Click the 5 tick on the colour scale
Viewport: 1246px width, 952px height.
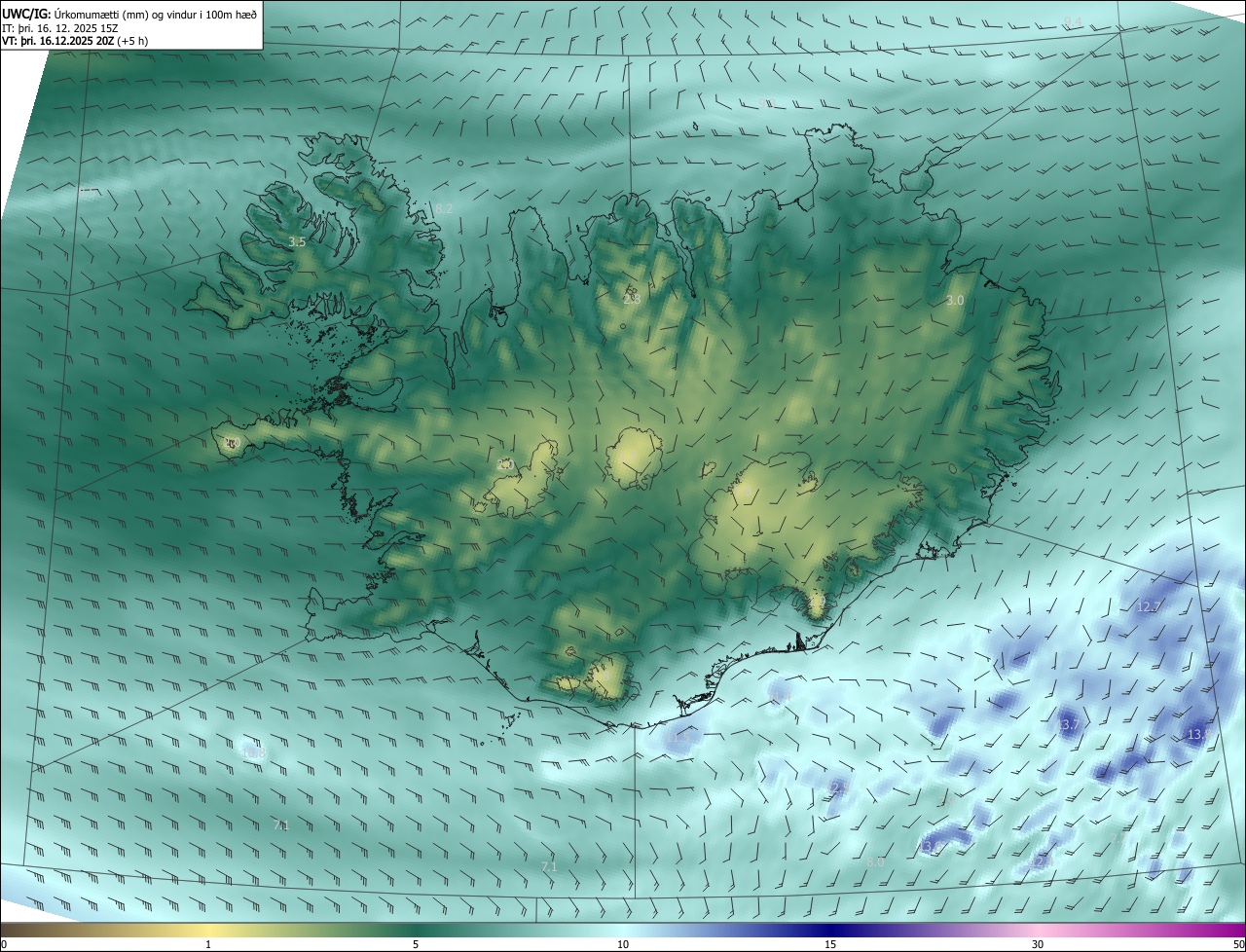[416, 944]
